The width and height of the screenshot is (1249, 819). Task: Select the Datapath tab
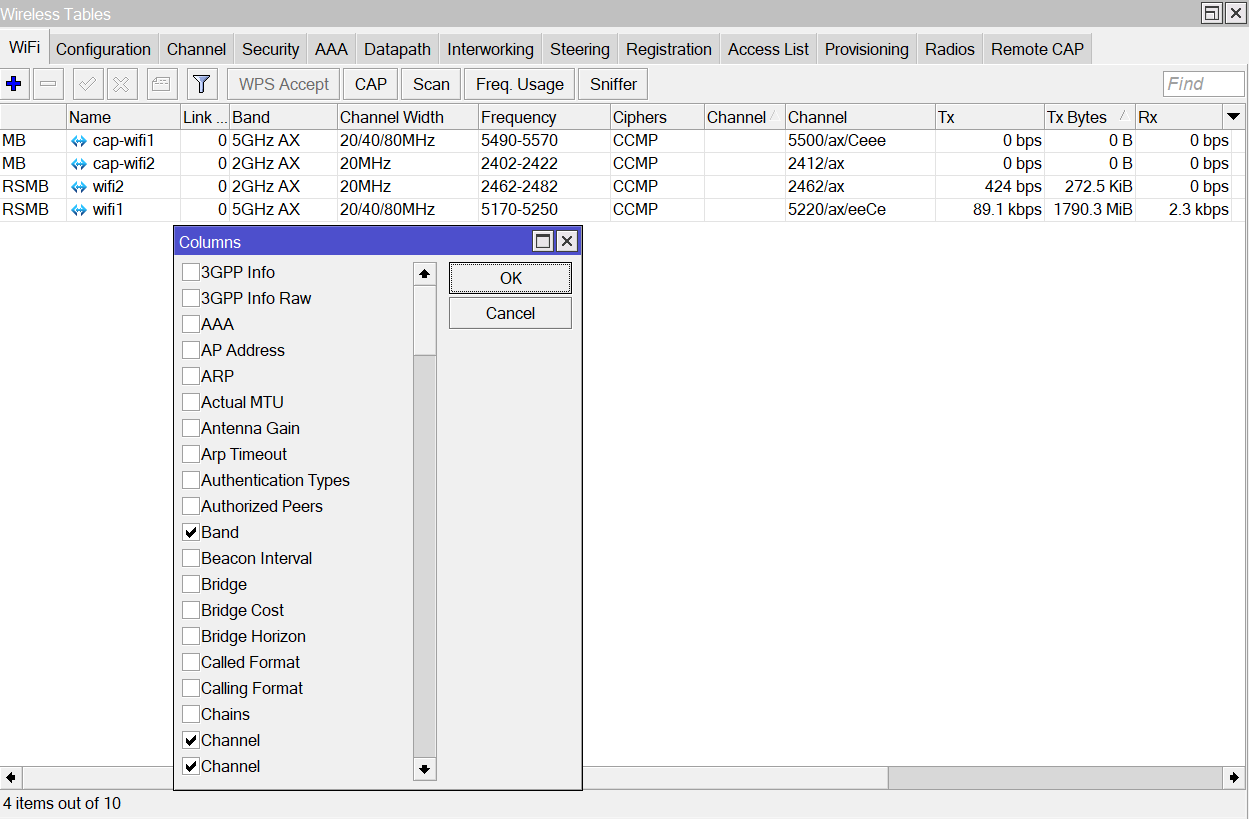[x=397, y=49]
